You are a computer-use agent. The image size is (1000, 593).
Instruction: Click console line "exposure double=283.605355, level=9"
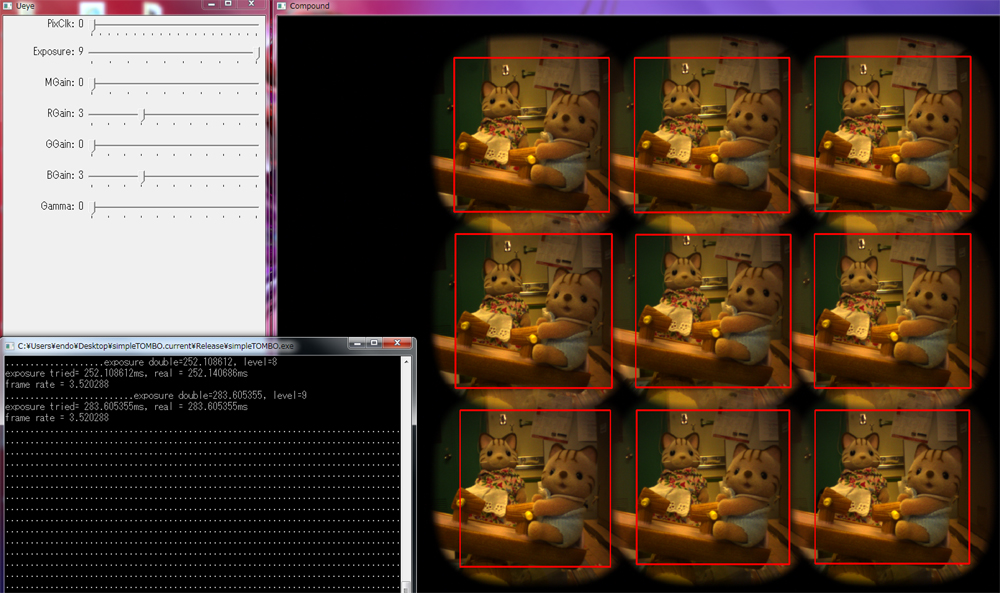coord(220,395)
